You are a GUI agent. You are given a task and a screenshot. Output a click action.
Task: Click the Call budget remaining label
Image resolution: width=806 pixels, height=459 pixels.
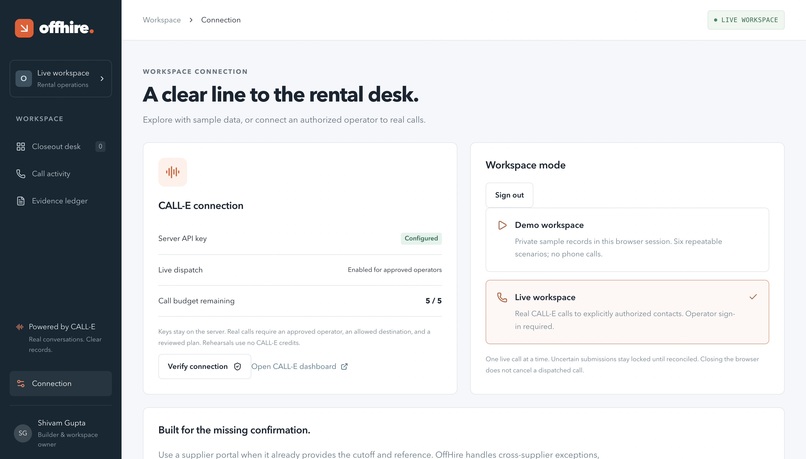pos(196,301)
